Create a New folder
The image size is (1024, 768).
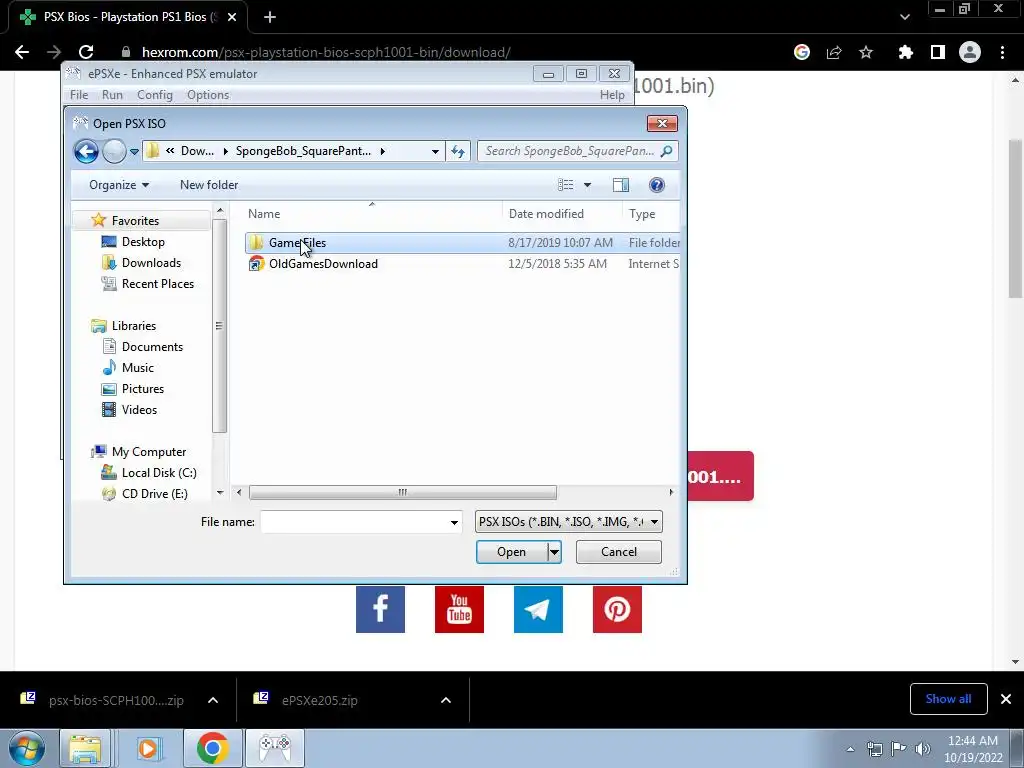click(x=209, y=185)
